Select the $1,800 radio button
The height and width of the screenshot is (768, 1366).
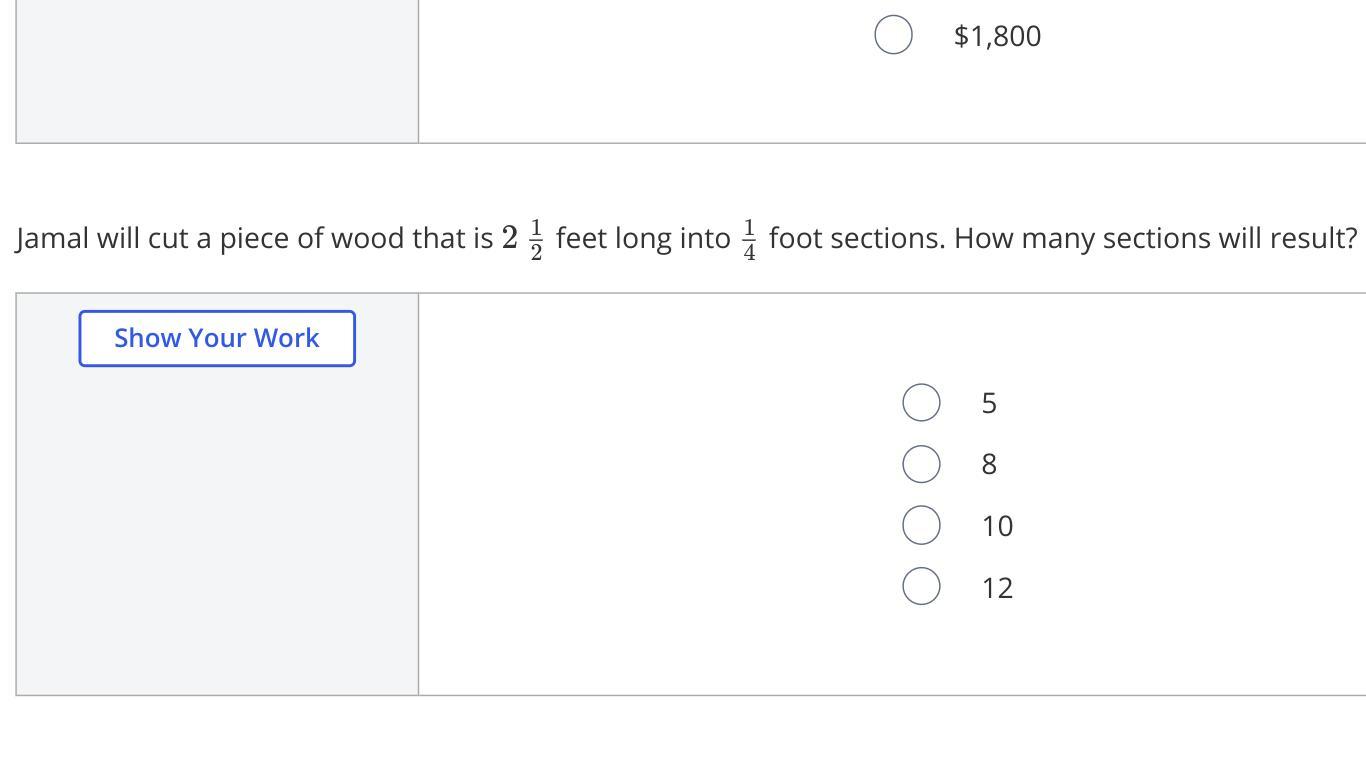click(x=892, y=35)
